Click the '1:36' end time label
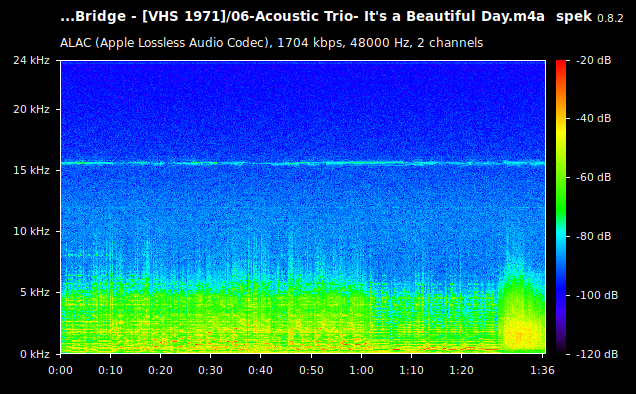Screen dimensions: 636x394 [x=542, y=370]
